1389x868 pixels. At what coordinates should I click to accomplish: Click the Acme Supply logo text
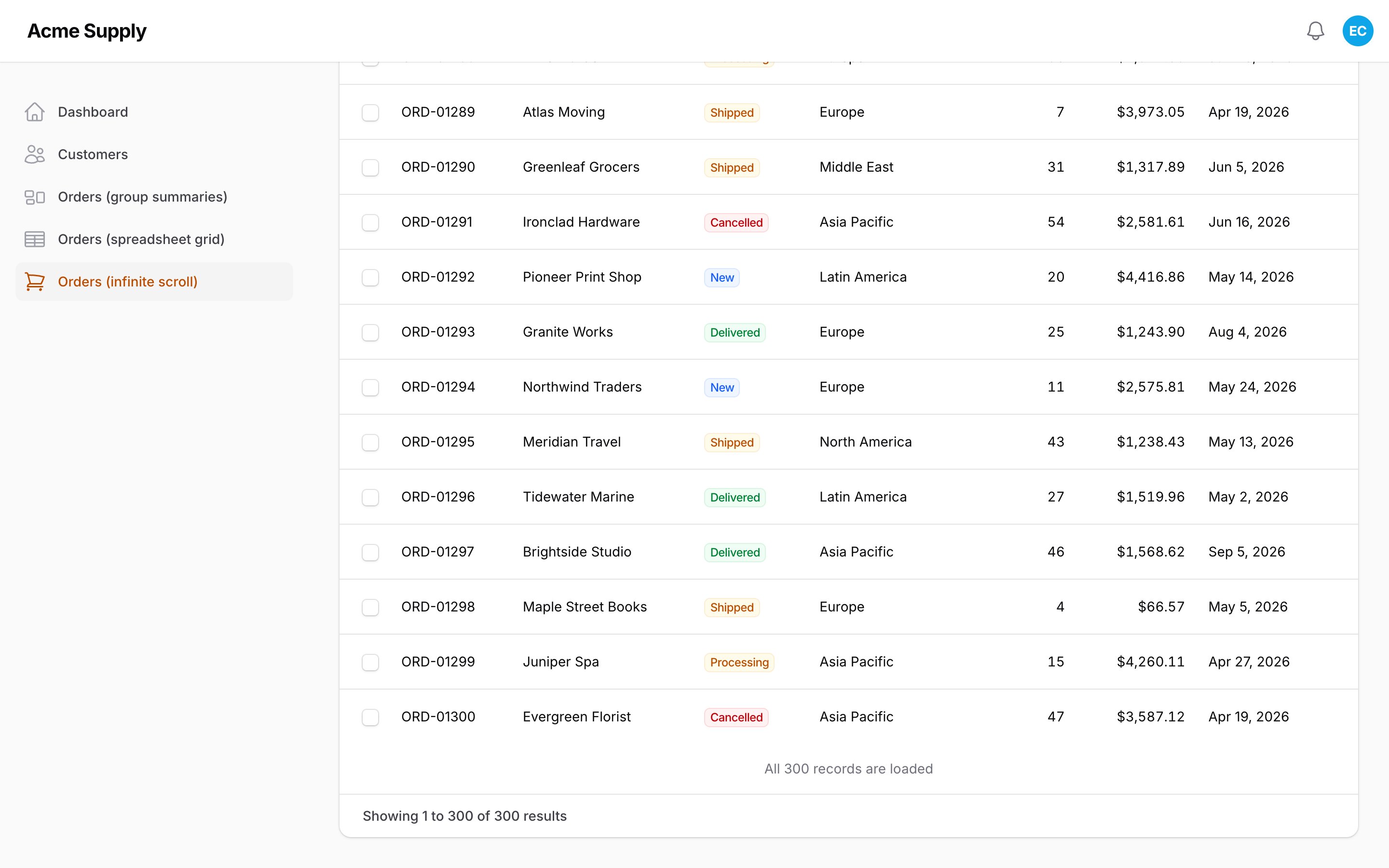click(87, 31)
